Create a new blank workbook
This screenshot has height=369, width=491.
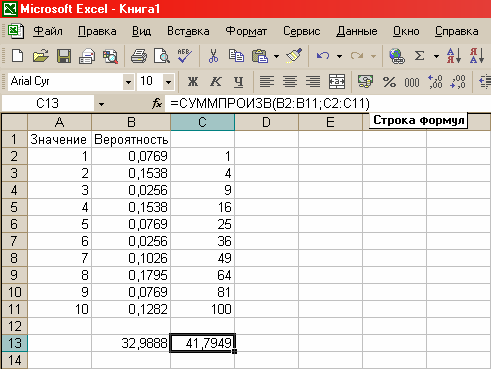[17, 56]
